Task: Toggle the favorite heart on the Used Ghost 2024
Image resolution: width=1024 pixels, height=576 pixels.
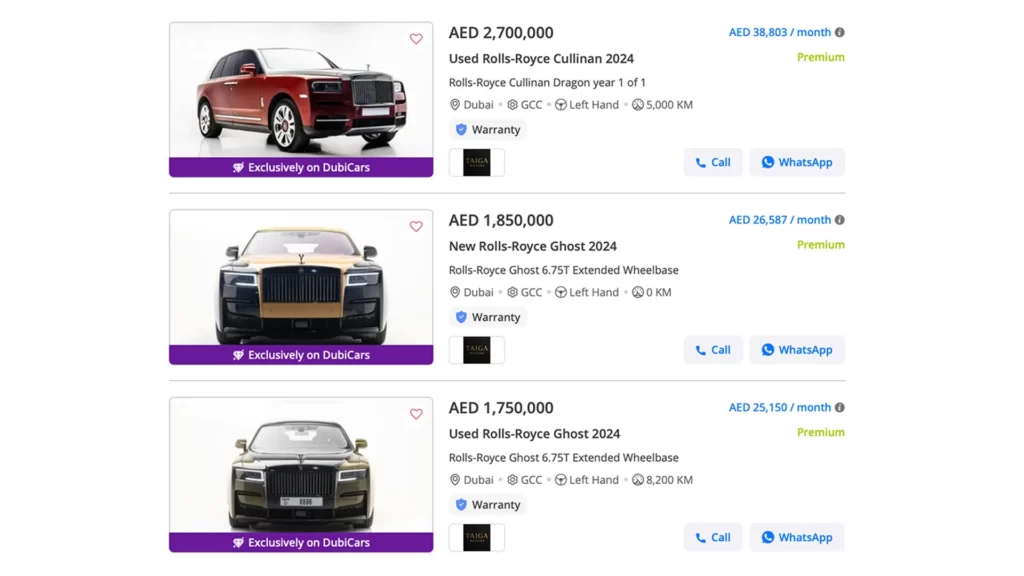Action: [x=416, y=413]
